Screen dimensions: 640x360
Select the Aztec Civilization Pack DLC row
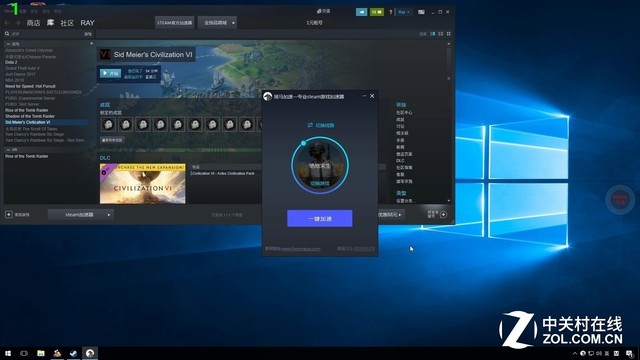pyautogui.click(x=223, y=173)
